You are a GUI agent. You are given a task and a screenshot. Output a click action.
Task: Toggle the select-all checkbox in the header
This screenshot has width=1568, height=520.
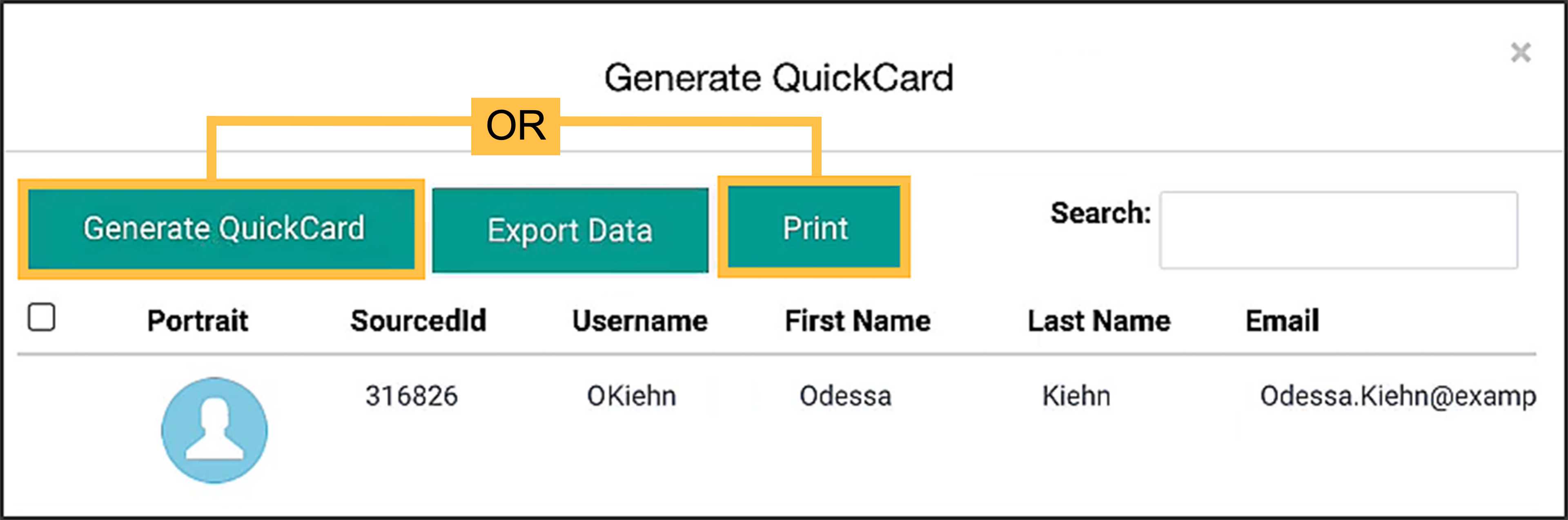41,316
